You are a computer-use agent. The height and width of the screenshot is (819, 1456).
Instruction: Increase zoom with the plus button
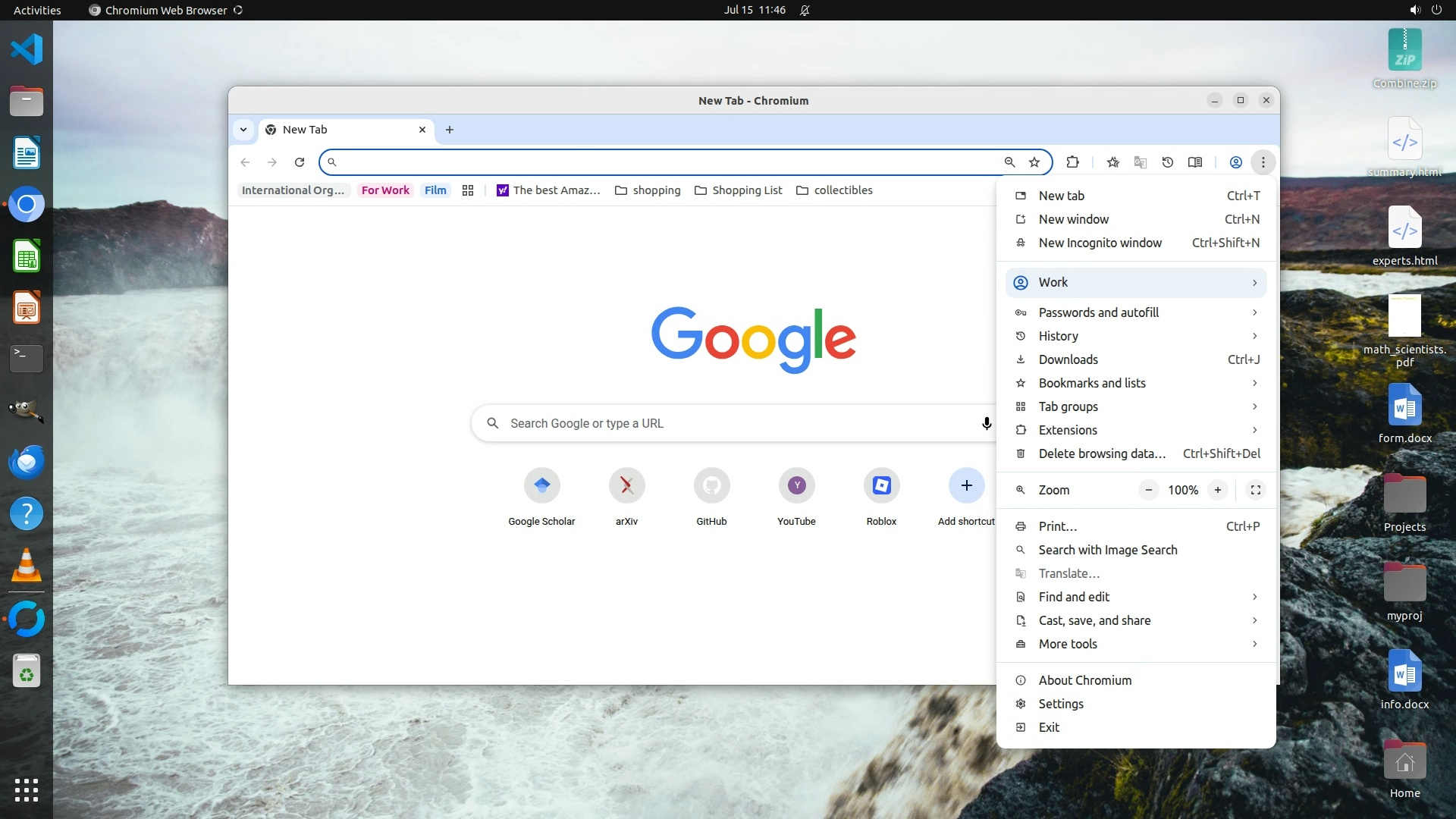pyautogui.click(x=1218, y=490)
